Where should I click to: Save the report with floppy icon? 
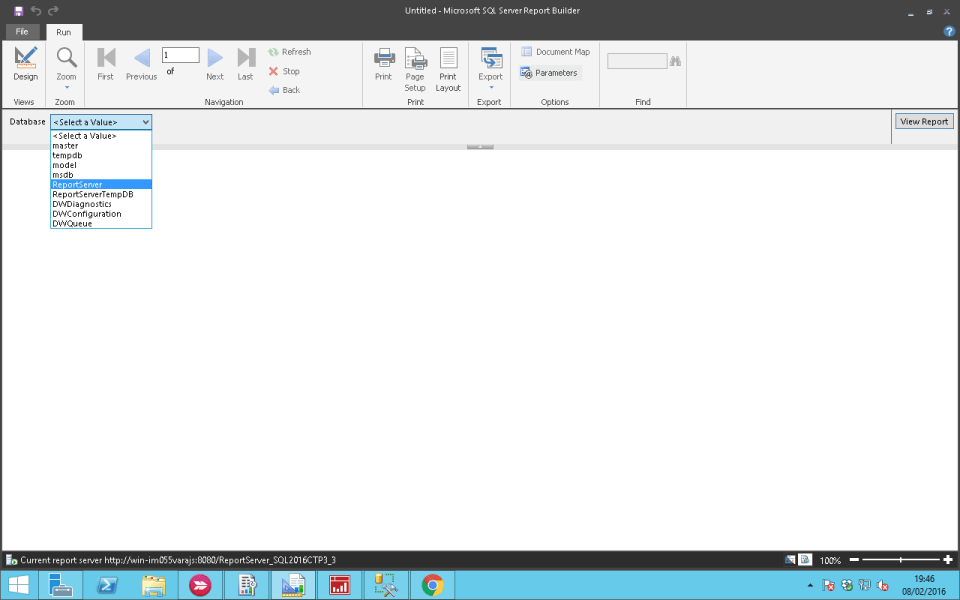tap(18, 10)
